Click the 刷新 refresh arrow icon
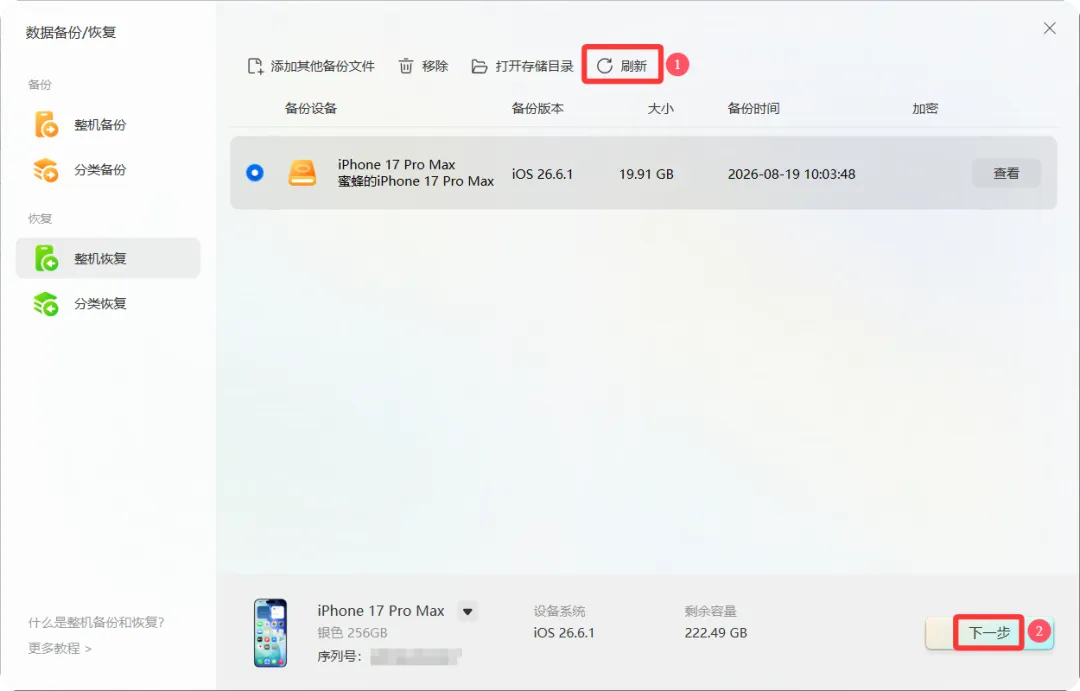Viewport: 1080px width, 691px height. point(605,66)
